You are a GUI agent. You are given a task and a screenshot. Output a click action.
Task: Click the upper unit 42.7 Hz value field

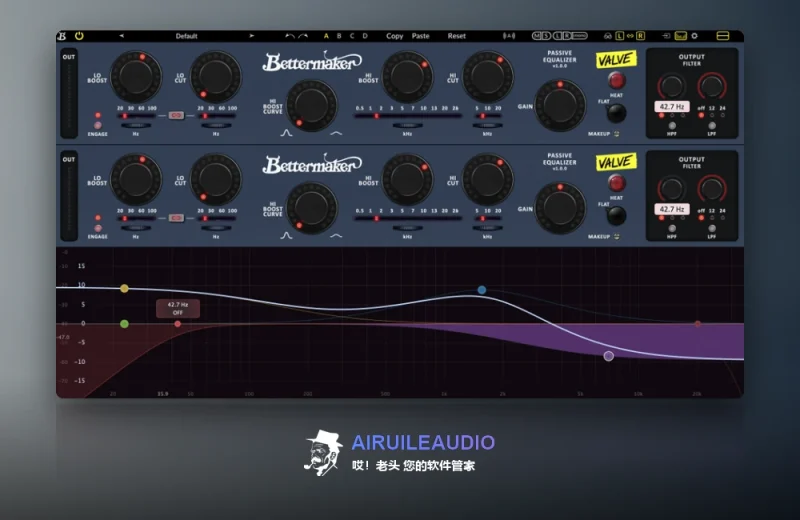[672, 107]
